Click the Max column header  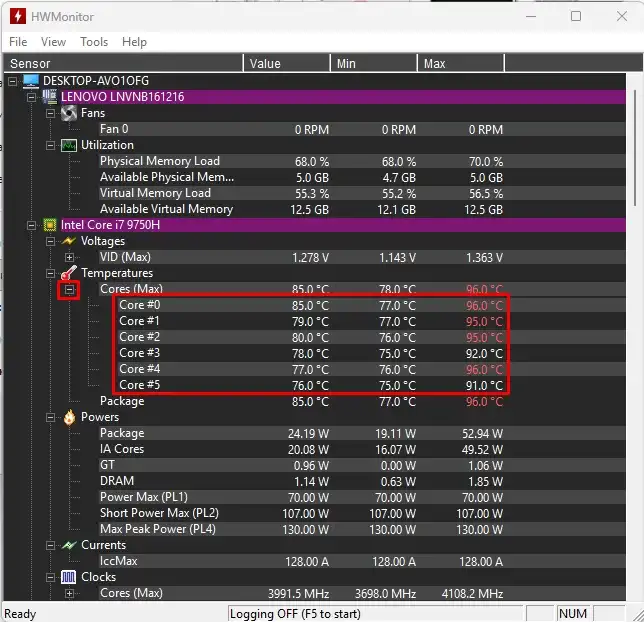[461, 64]
